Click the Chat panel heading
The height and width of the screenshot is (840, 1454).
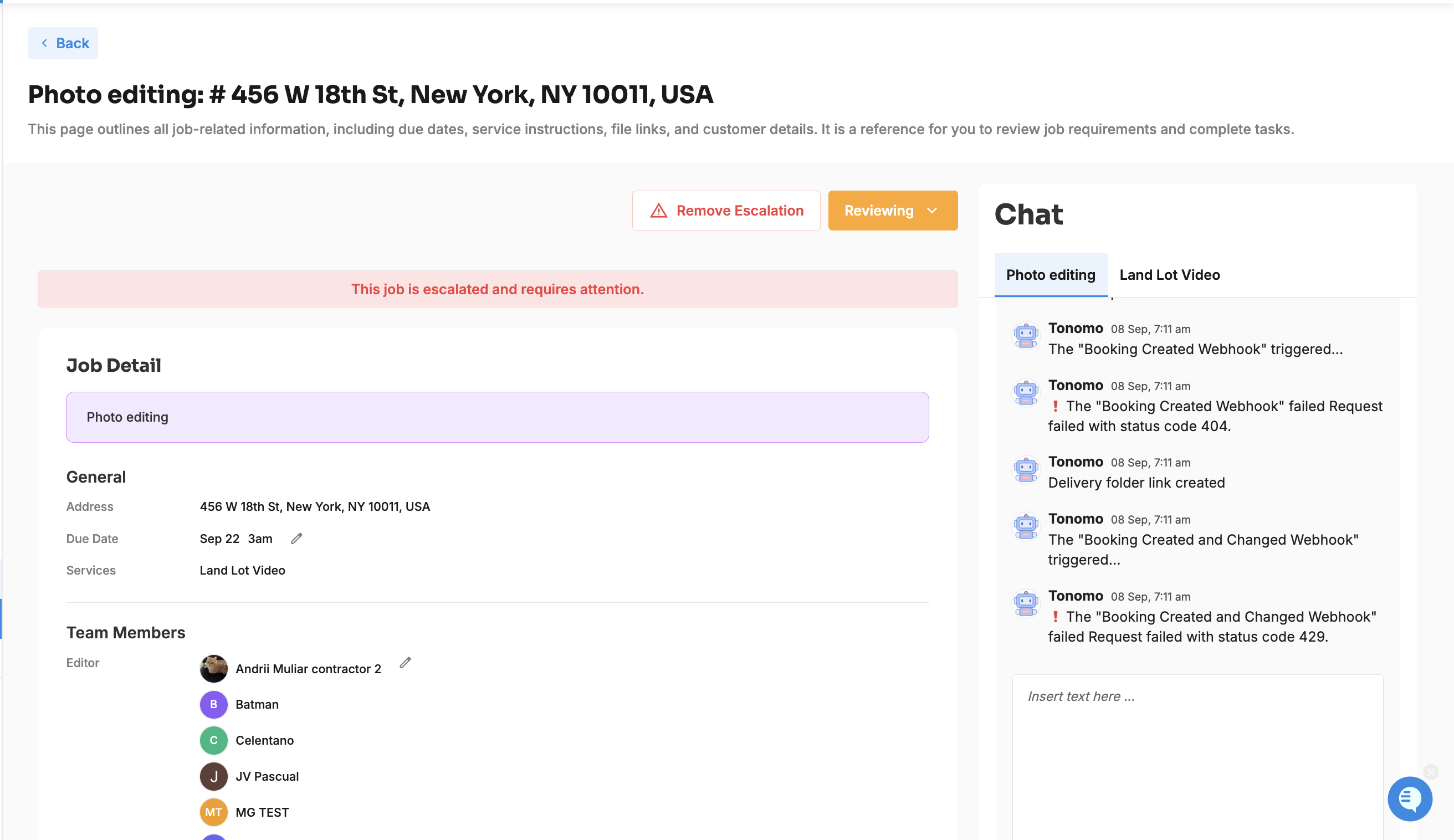point(1028,214)
